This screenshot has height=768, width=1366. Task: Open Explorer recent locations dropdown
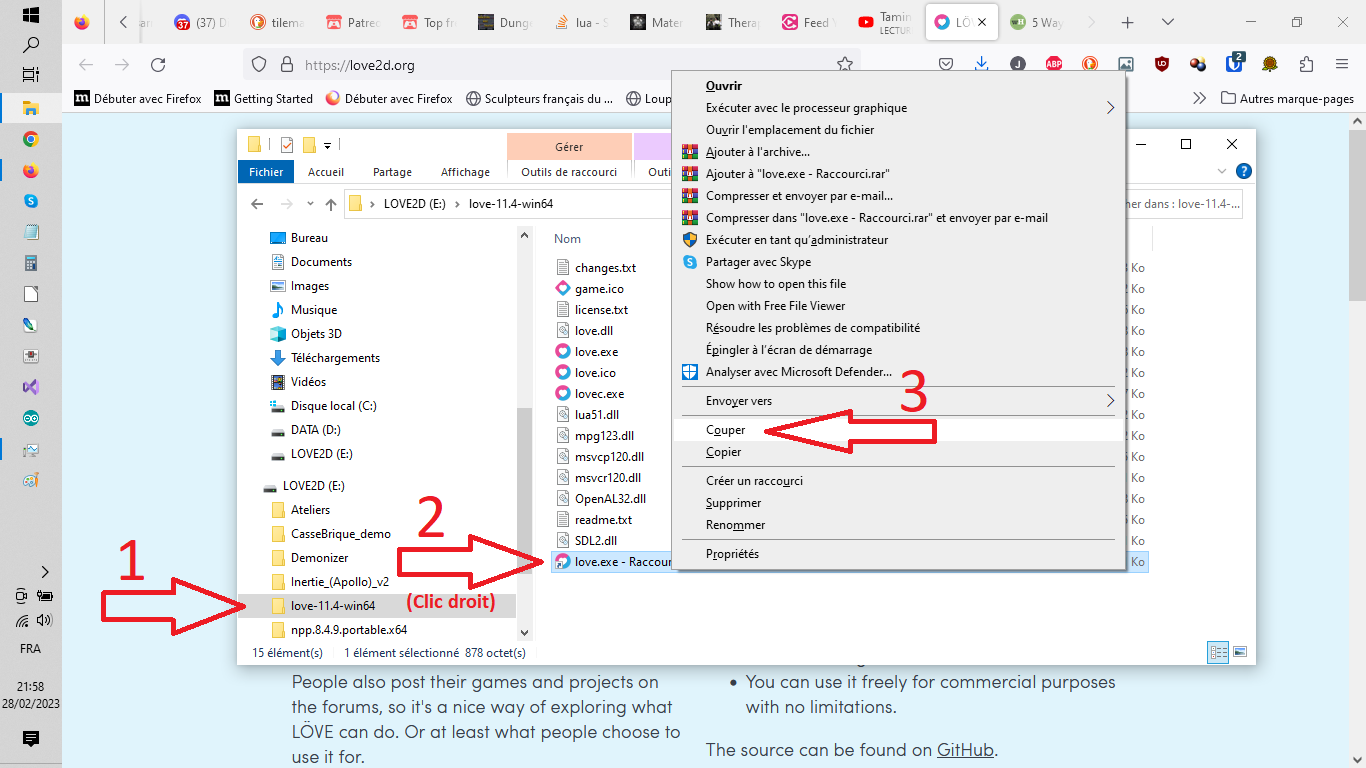tap(309, 204)
